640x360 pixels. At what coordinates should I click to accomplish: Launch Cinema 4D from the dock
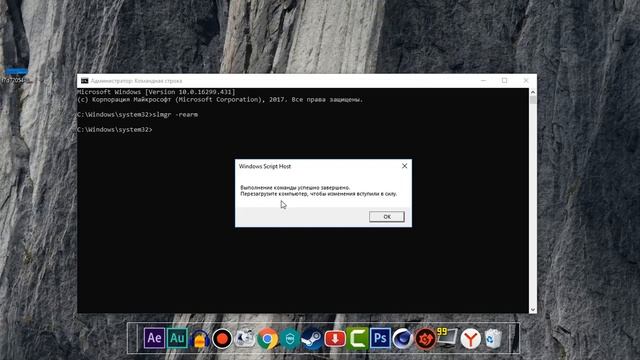pos(402,339)
